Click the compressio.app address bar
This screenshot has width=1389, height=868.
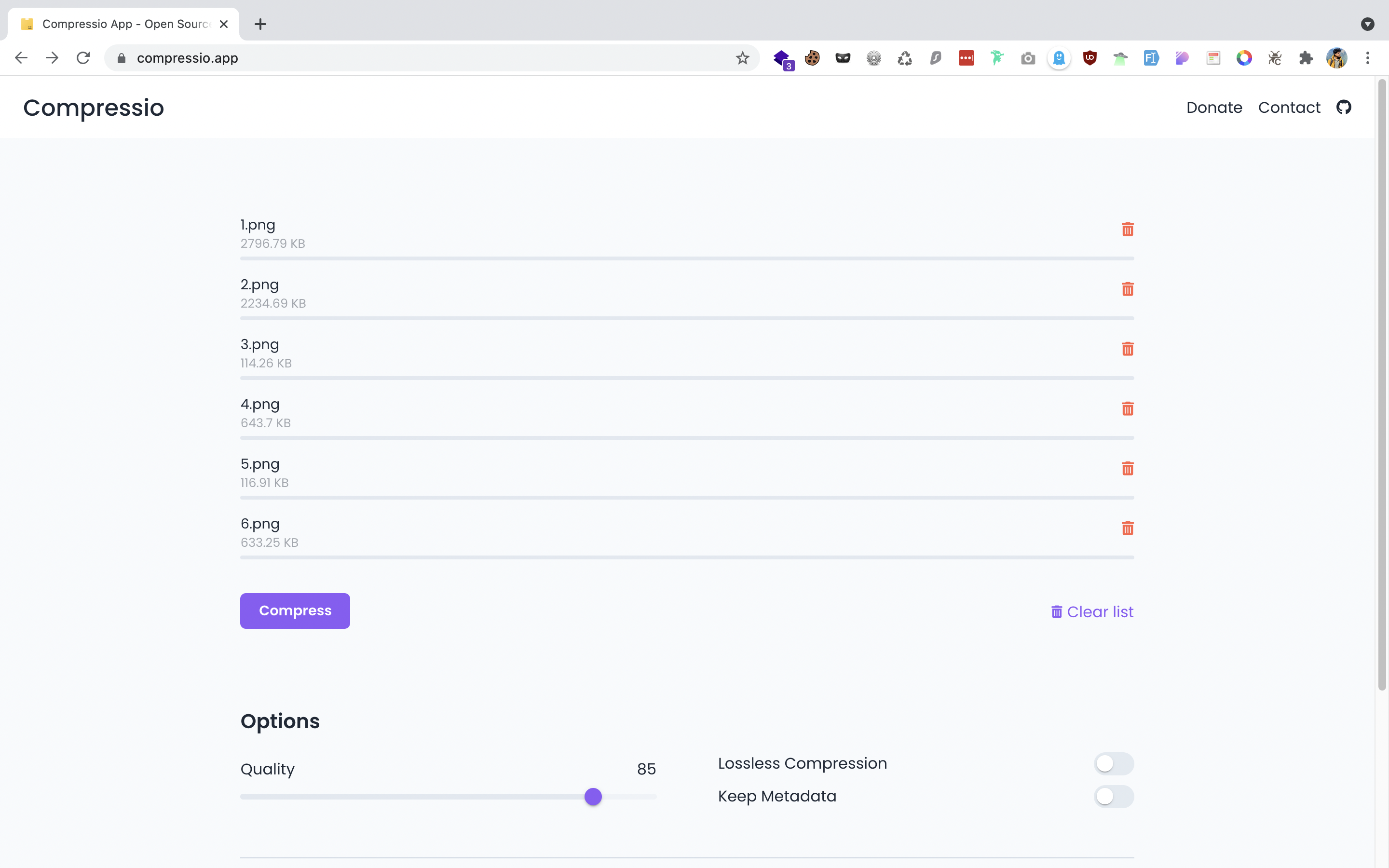click(x=402, y=58)
